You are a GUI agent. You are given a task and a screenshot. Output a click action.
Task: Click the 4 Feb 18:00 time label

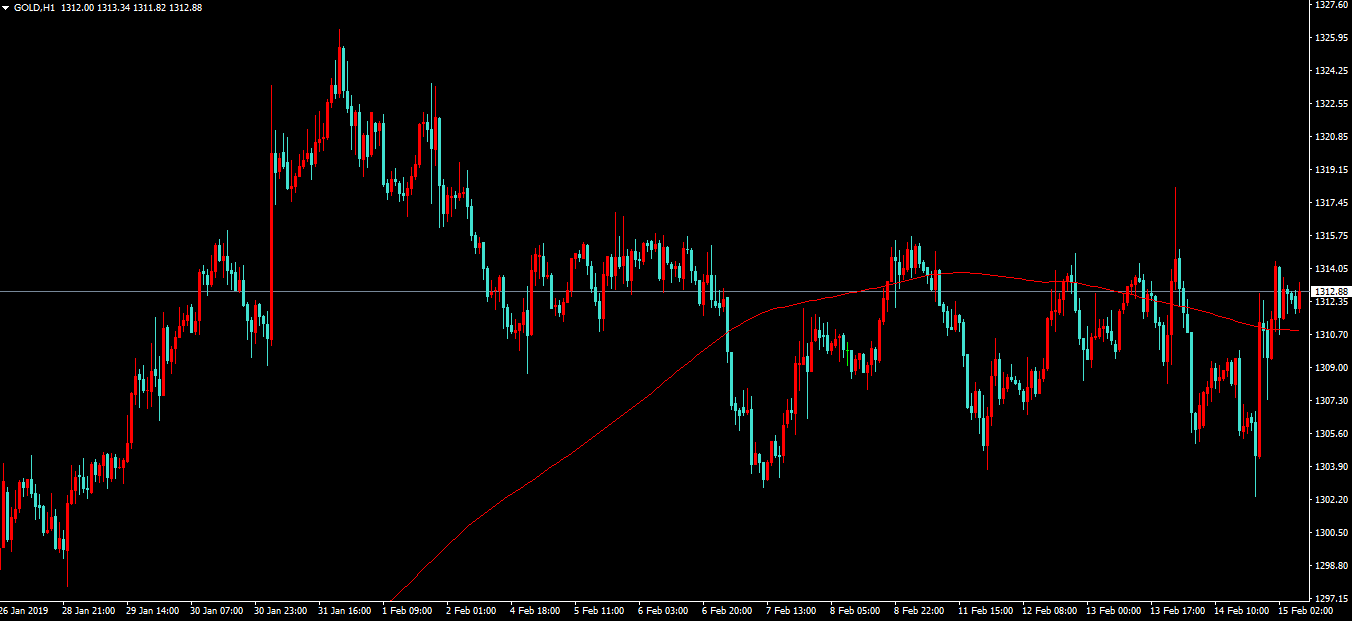tap(535, 610)
